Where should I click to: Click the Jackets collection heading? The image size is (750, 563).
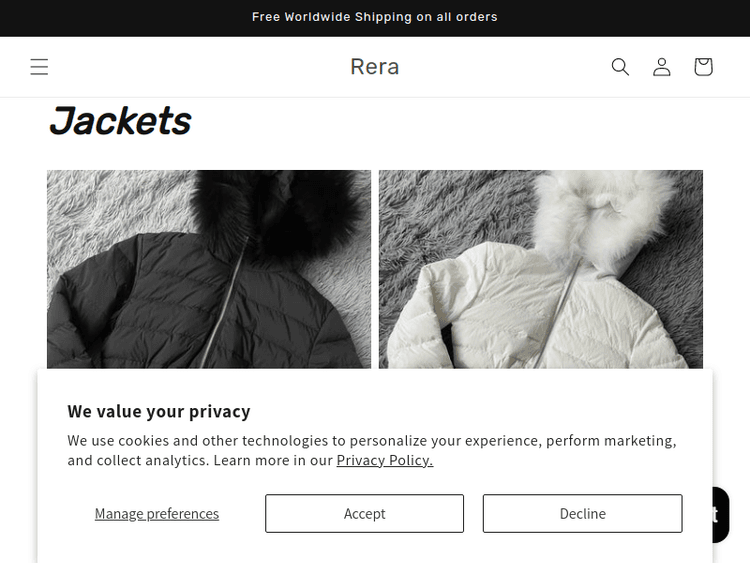tap(120, 121)
